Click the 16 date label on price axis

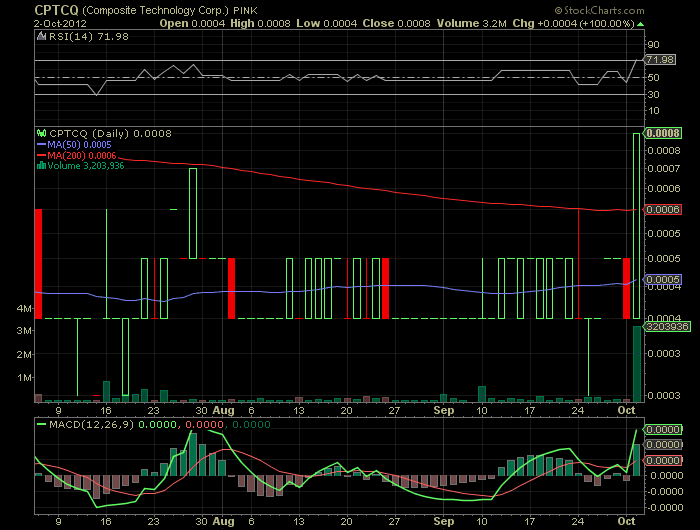coord(106,410)
